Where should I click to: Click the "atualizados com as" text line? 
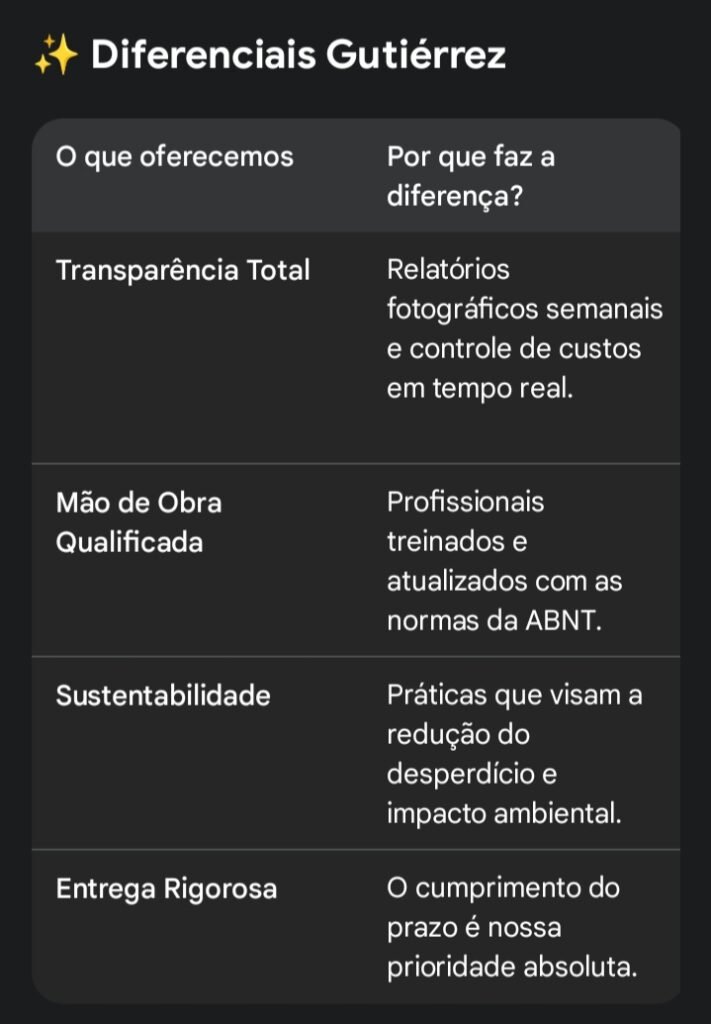click(x=504, y=582)
